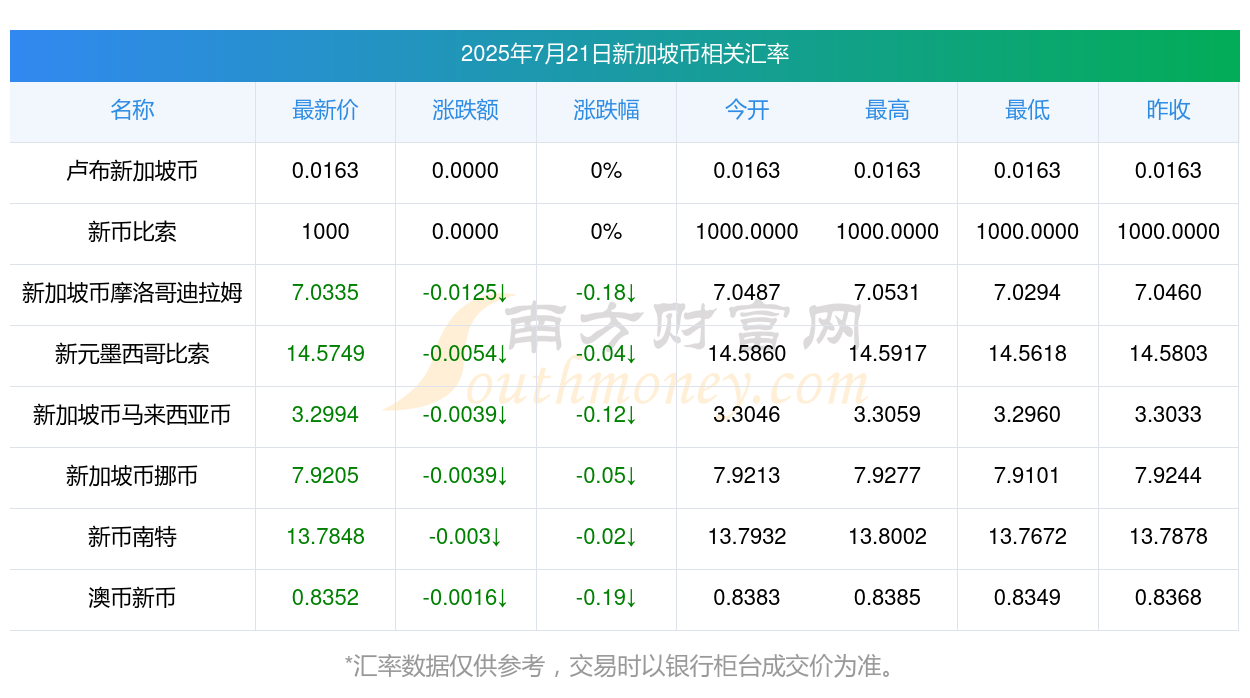Click the 涨跌额 column header

[465, 110]
